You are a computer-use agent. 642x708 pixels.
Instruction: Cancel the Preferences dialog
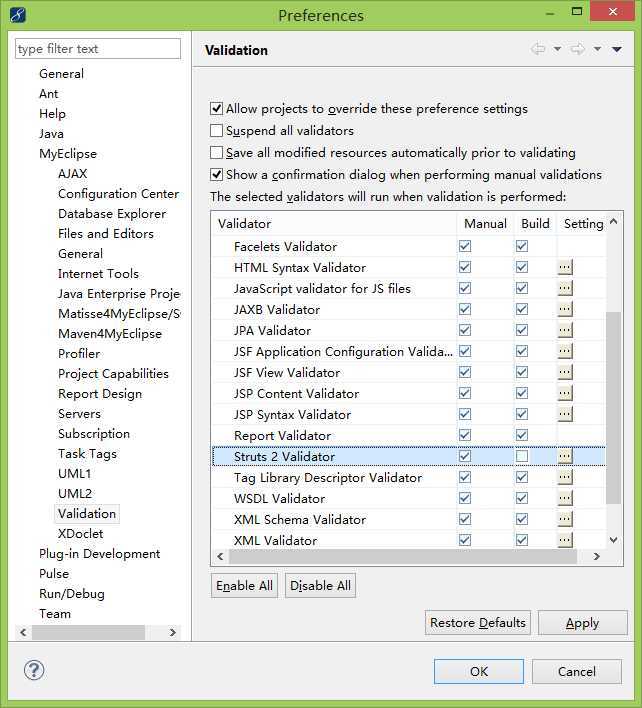tap(577, 671)
